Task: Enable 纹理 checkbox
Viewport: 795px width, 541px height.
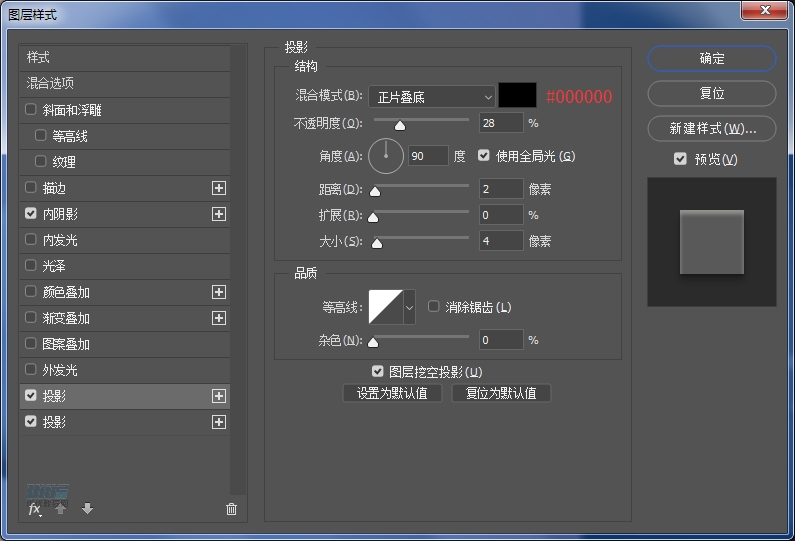Action: (x=41, y=161)
